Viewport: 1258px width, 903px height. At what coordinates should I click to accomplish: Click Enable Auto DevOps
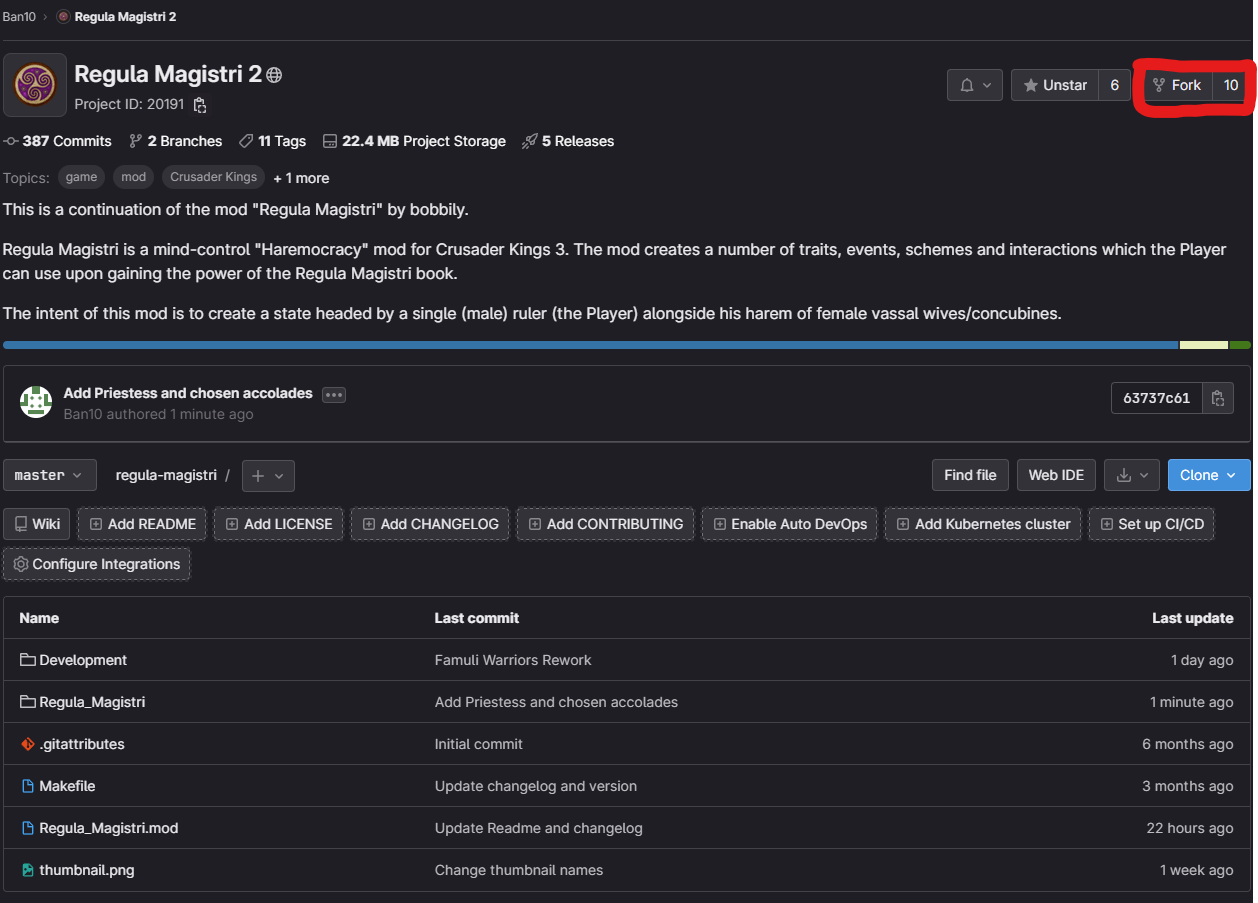tap(790, 524)
